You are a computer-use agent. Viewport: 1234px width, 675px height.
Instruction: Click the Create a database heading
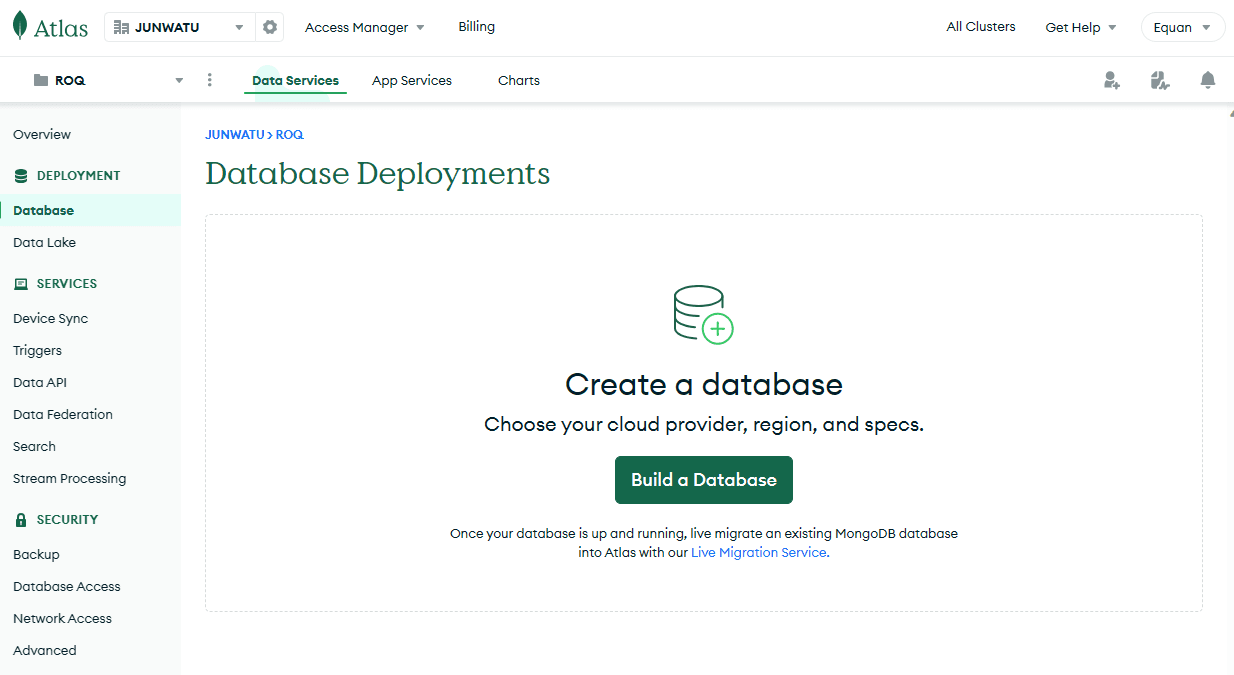click(704, 384)
